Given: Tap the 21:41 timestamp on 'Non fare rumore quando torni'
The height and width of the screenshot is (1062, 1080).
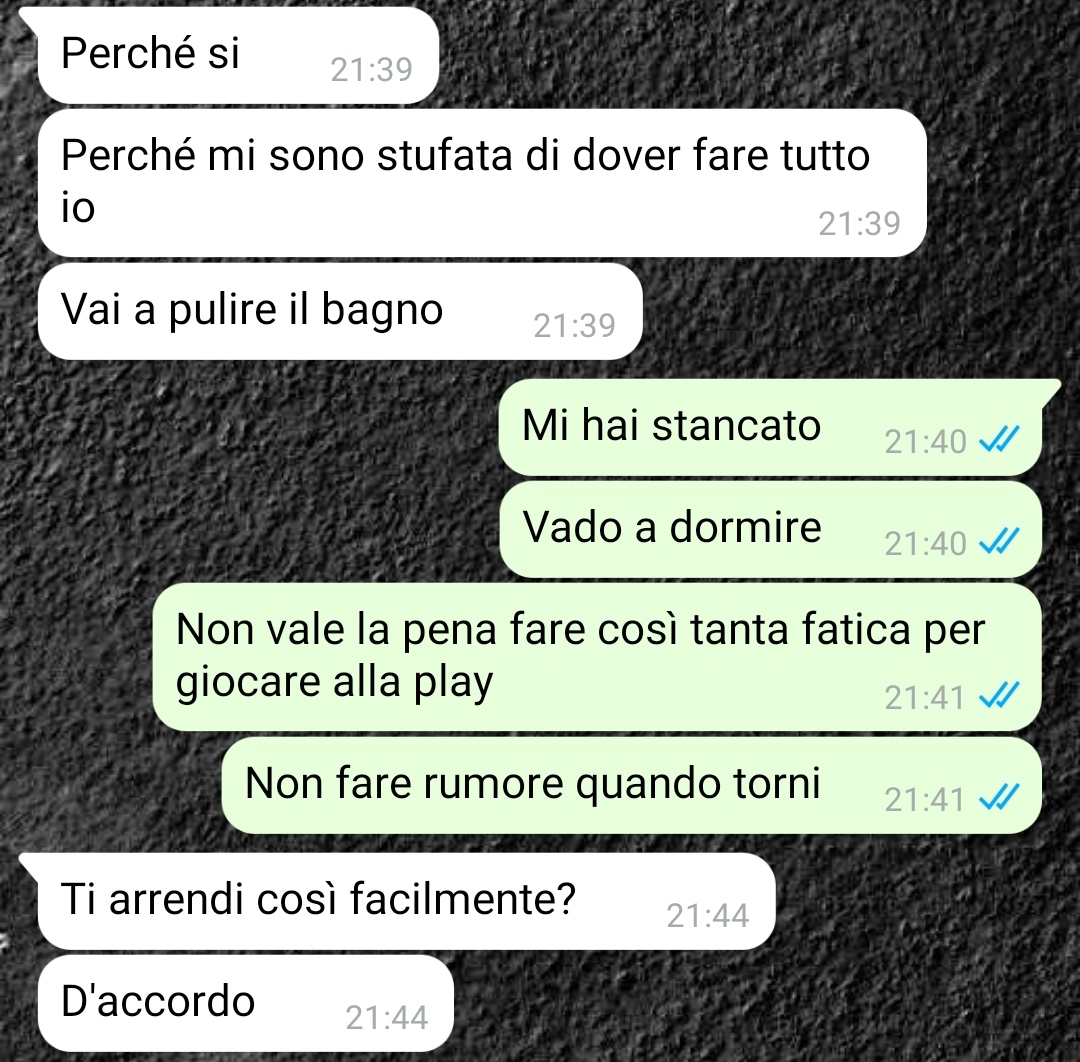Looking at the screenshot, I should point(924,800).
